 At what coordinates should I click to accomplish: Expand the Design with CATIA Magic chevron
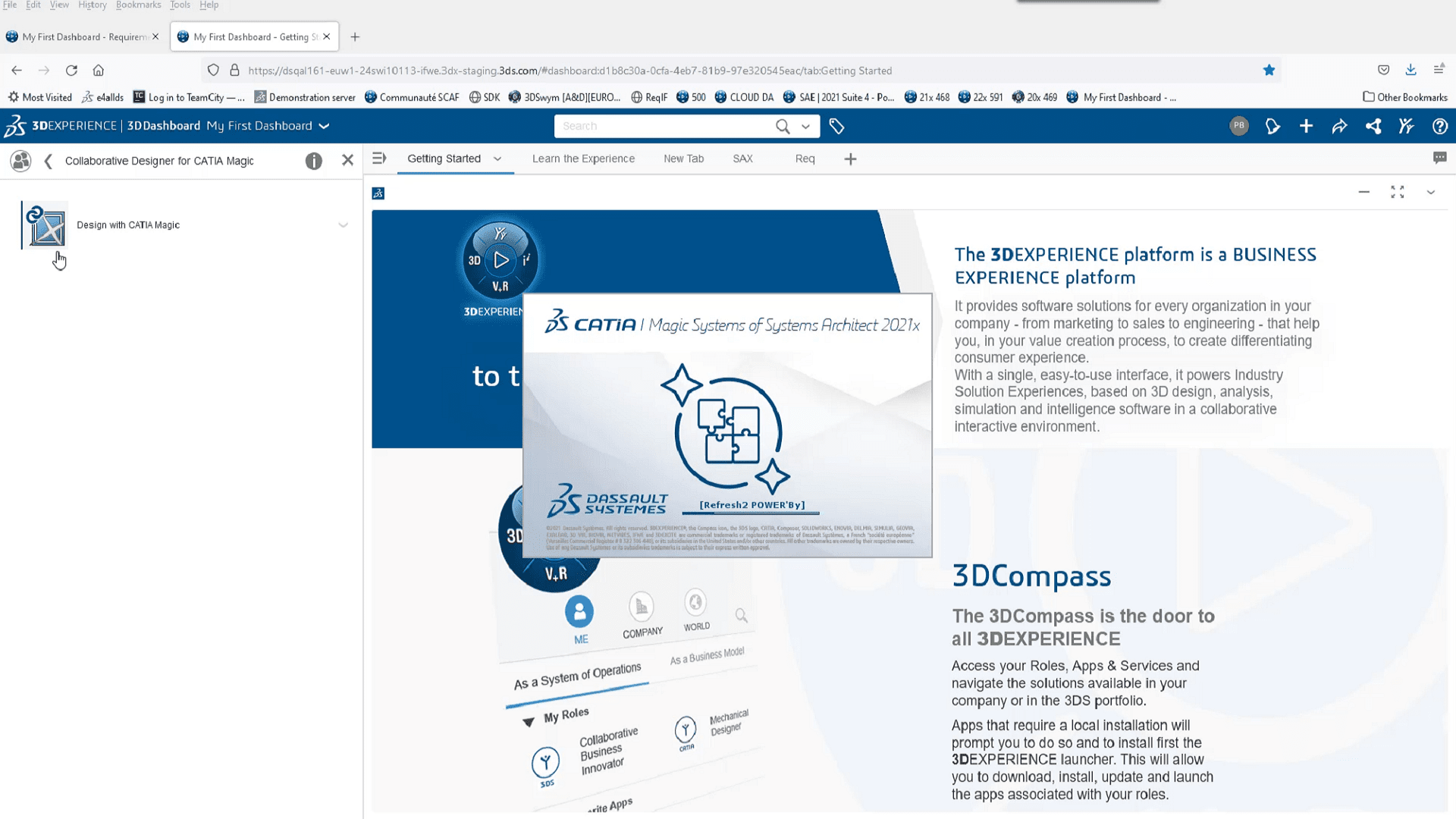click(344, 225)
